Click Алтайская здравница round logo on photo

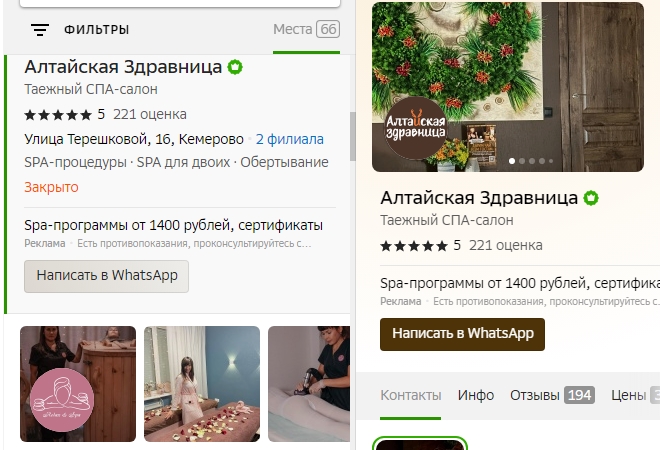(x=415, y=128)
